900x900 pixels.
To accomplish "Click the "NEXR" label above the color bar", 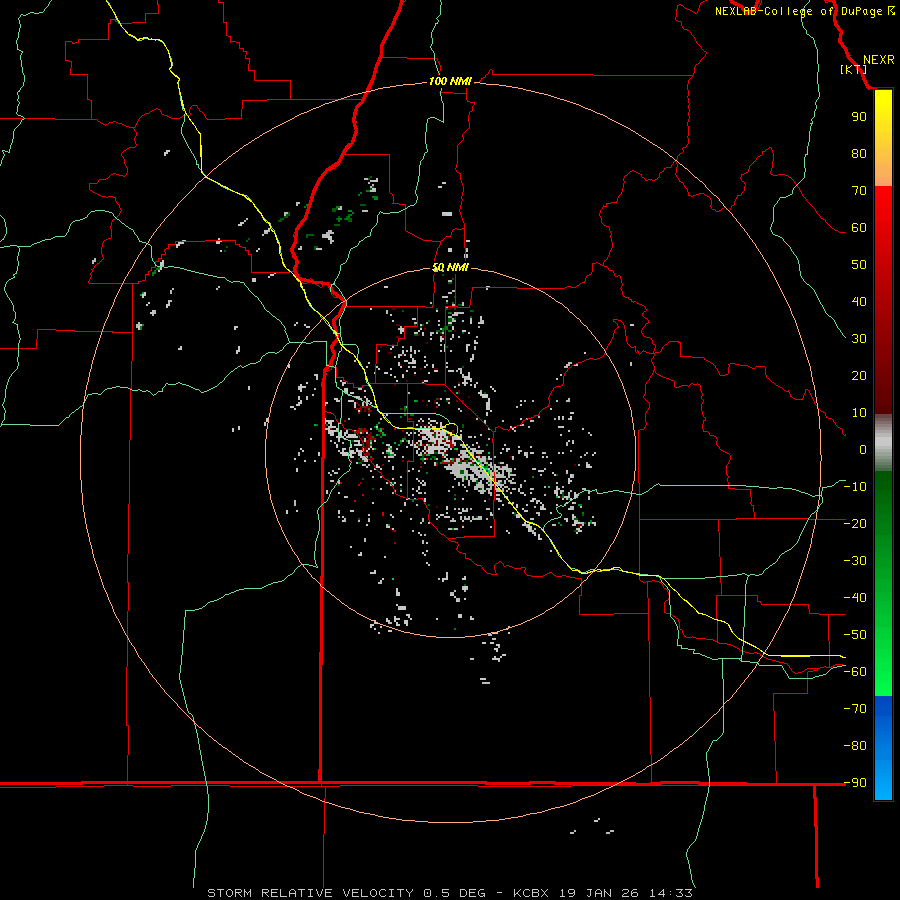I will click(878, 60).
